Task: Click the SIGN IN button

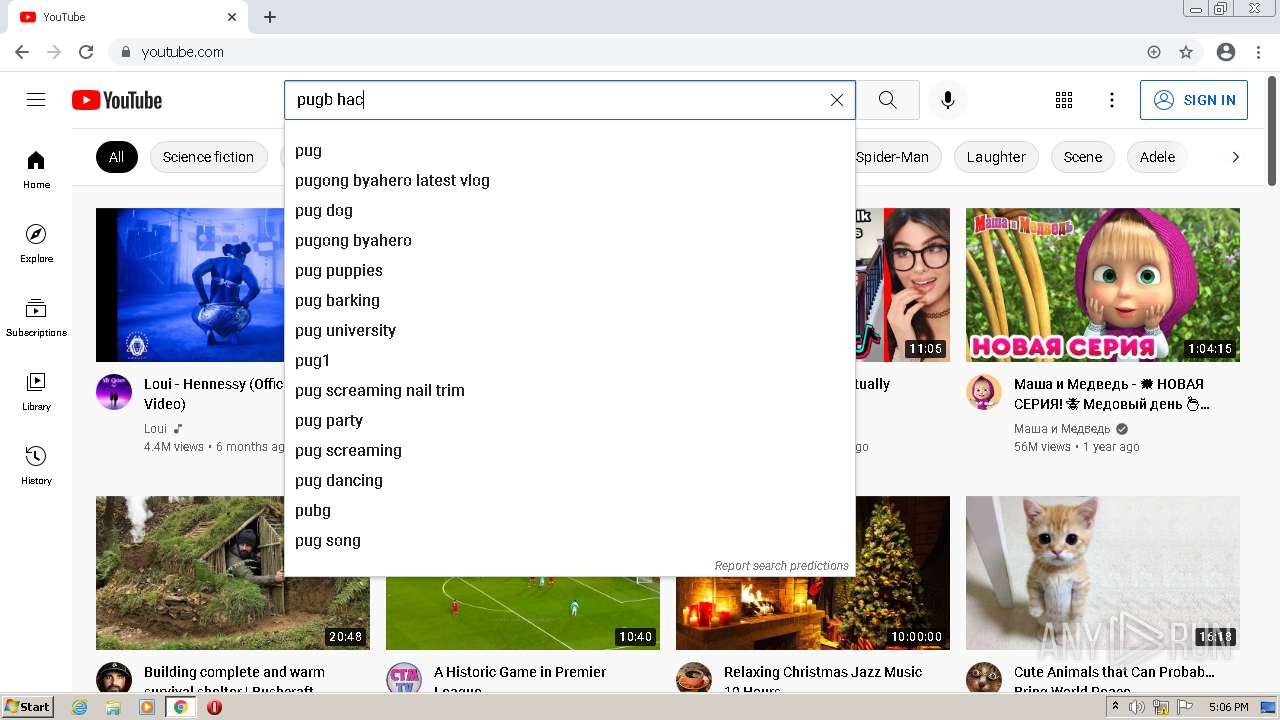Action: click(x=1194, y=100)
